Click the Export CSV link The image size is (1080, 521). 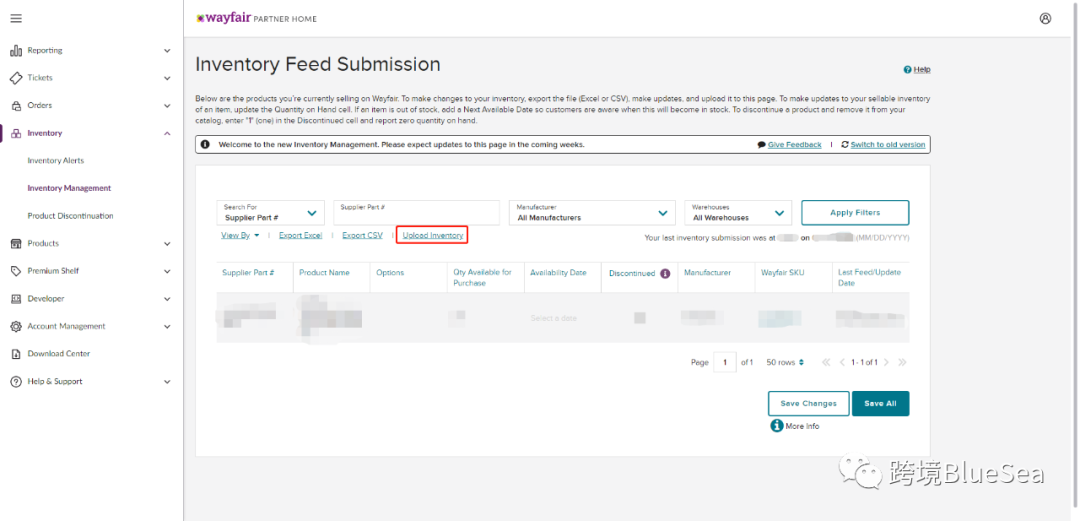pyautogui.click(x=362, y=235)
